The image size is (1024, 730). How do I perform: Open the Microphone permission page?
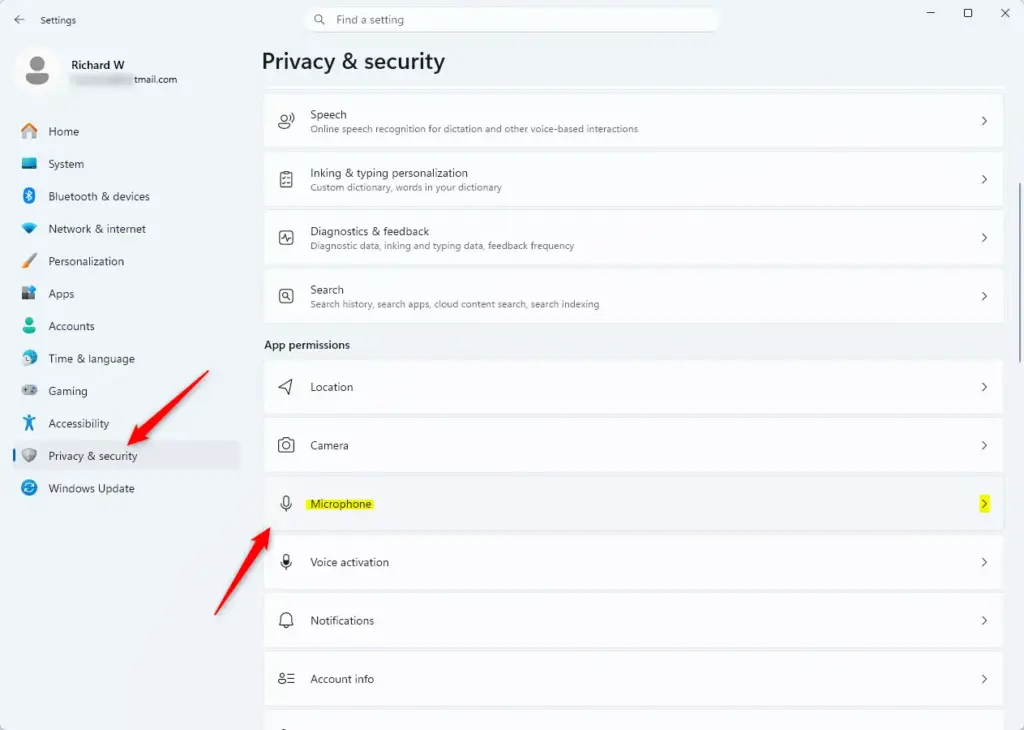click(x=633, y=504)
